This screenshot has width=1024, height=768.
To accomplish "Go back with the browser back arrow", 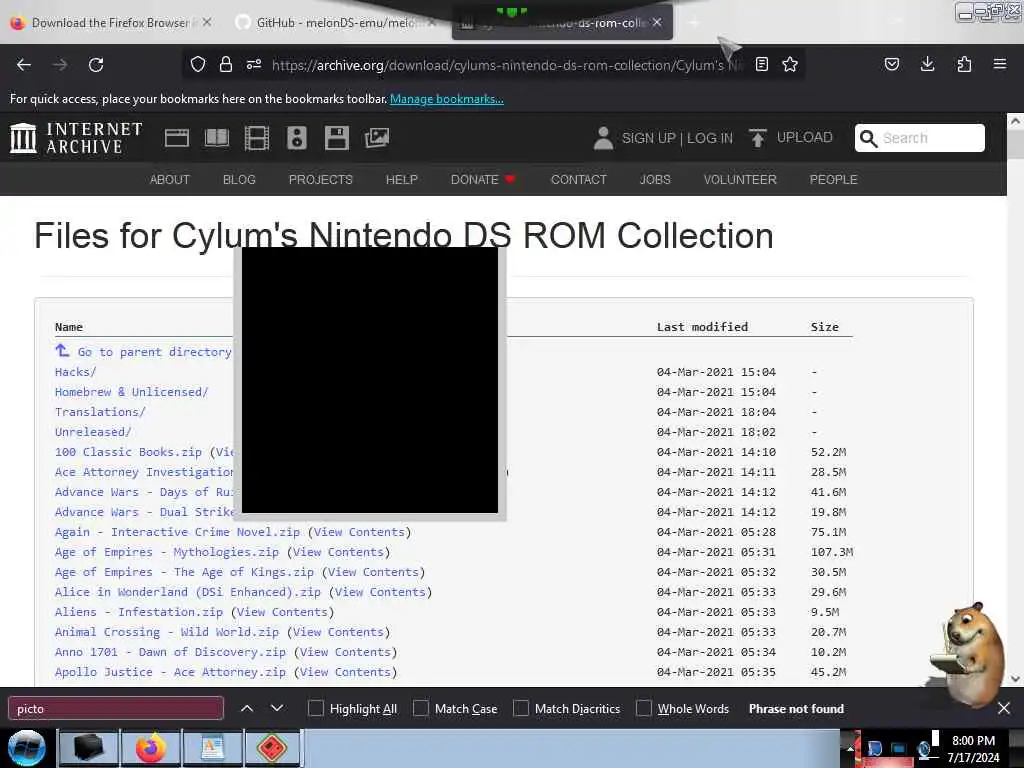I will click(24, 65).
